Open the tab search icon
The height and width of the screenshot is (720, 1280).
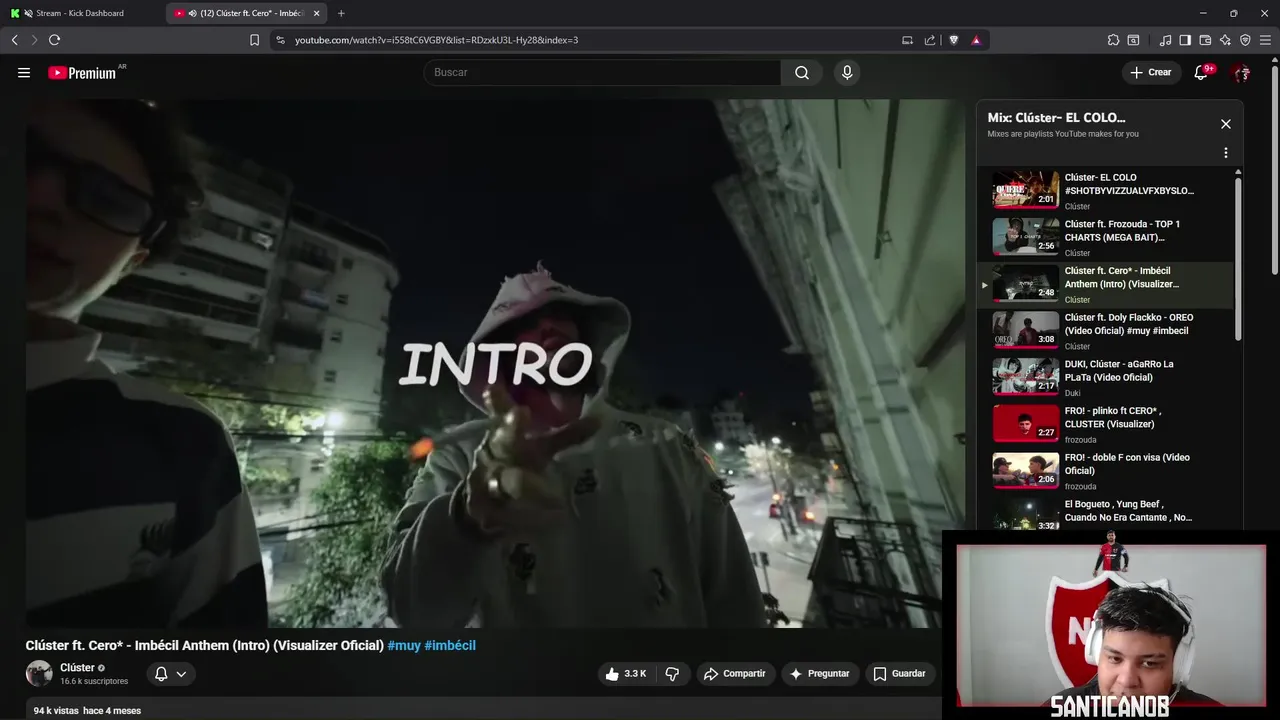coord(1133,40)
